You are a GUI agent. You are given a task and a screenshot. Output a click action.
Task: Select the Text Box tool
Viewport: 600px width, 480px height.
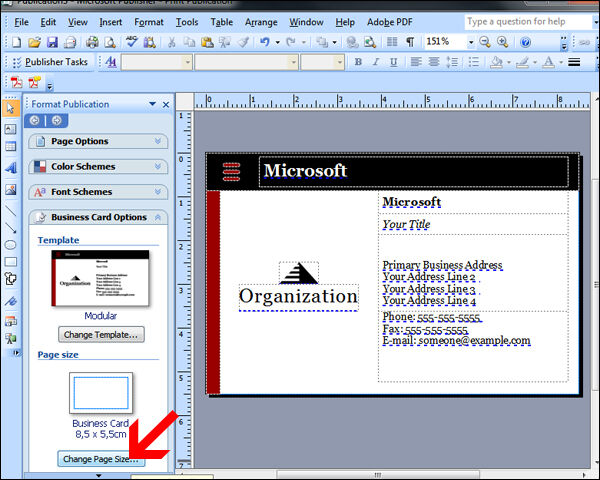pyautogui.click(x=10, y=129)
